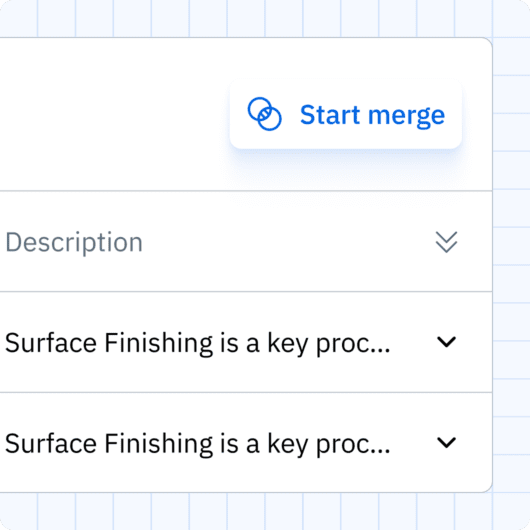Click ellipsis end of second description
Image resolution: width=530 pixels, height=530 pixels.
[382, 451]
